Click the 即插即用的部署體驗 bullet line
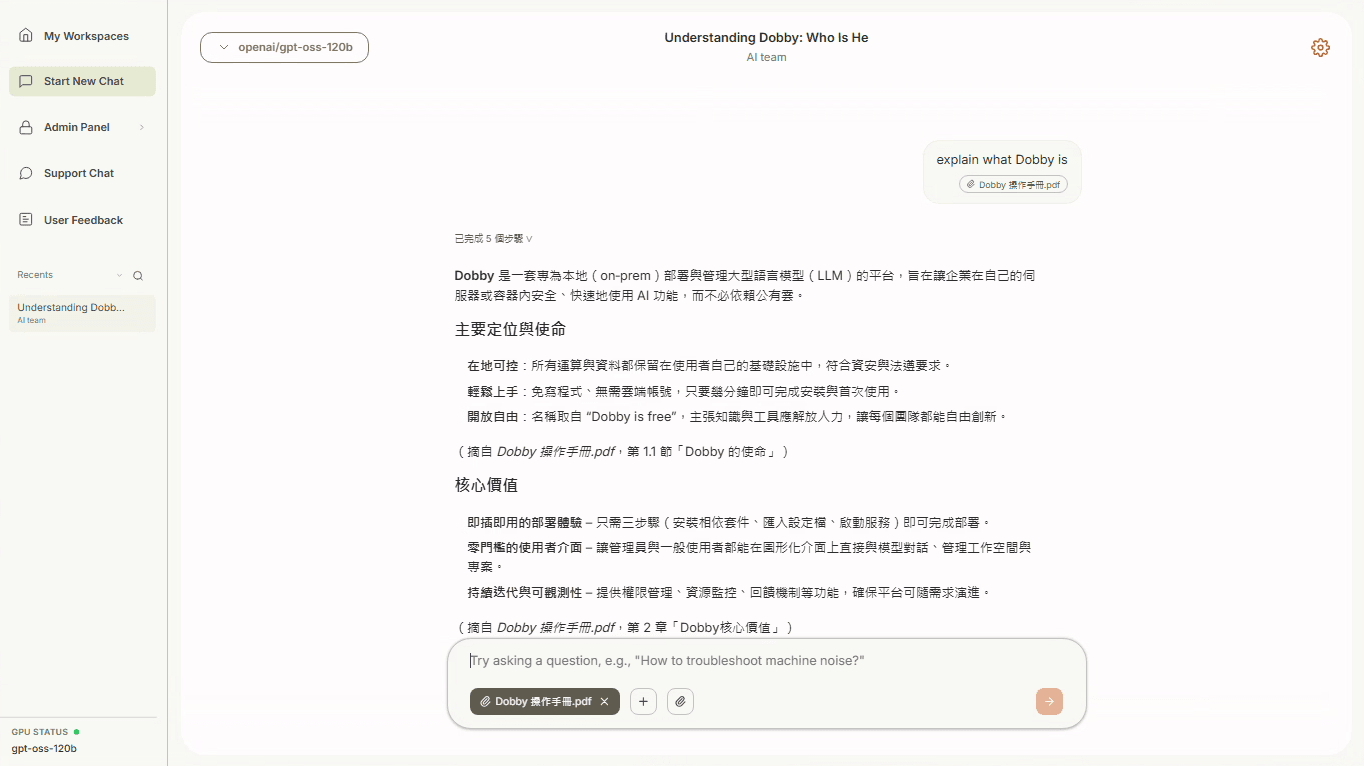Viewport: 1364px width, 766px height. 729,522
